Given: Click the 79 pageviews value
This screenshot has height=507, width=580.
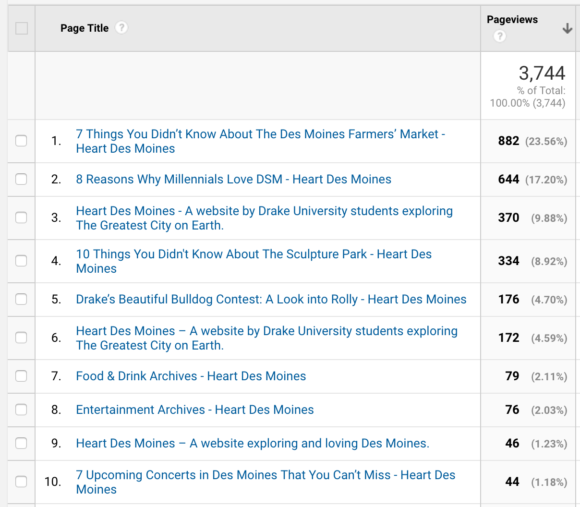Looking at the screenshot, I should coord(512,376).
